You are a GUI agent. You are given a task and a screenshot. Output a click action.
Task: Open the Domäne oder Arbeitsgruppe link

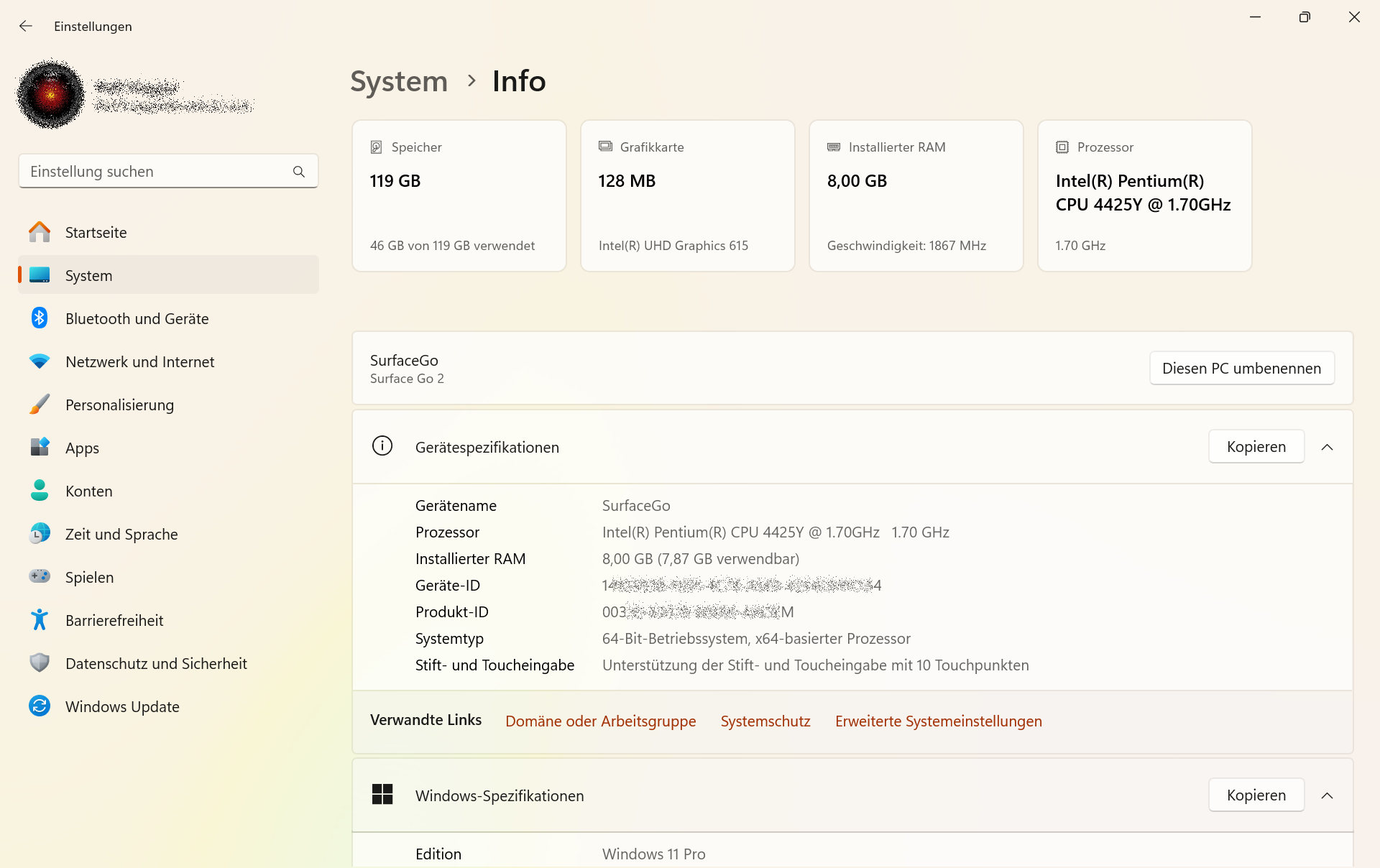click(600, 721)
